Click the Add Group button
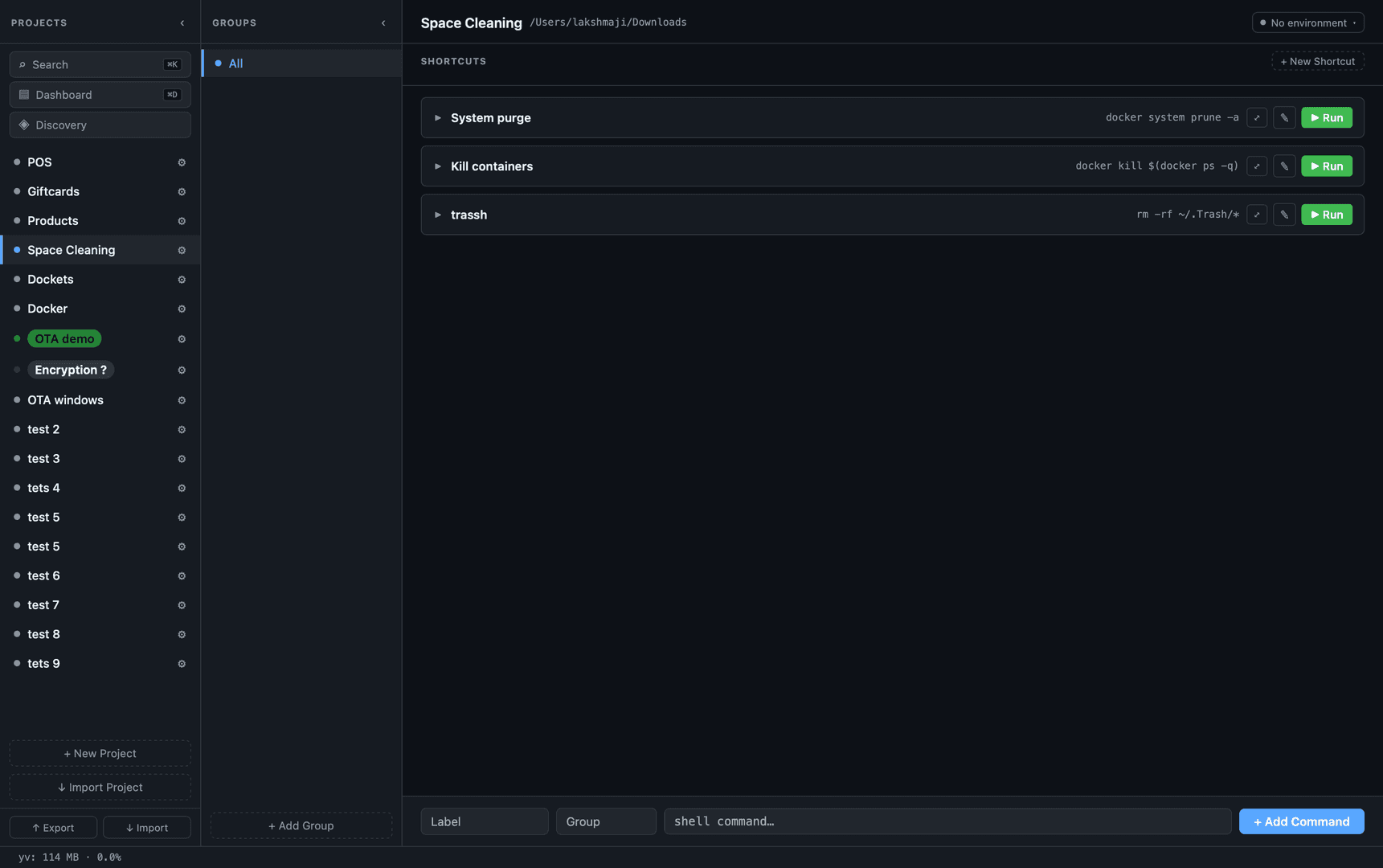Screen dimensions: 1383x868 point(301,825)
